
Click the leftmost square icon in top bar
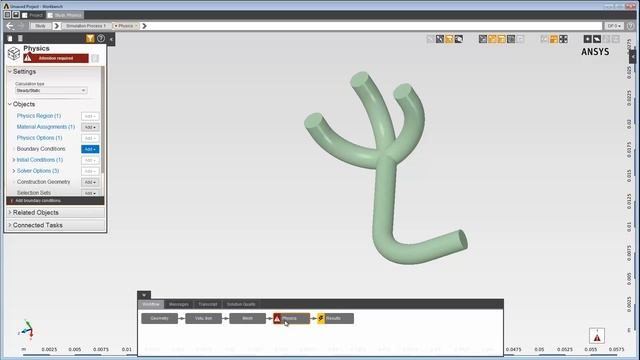point(7,15)
